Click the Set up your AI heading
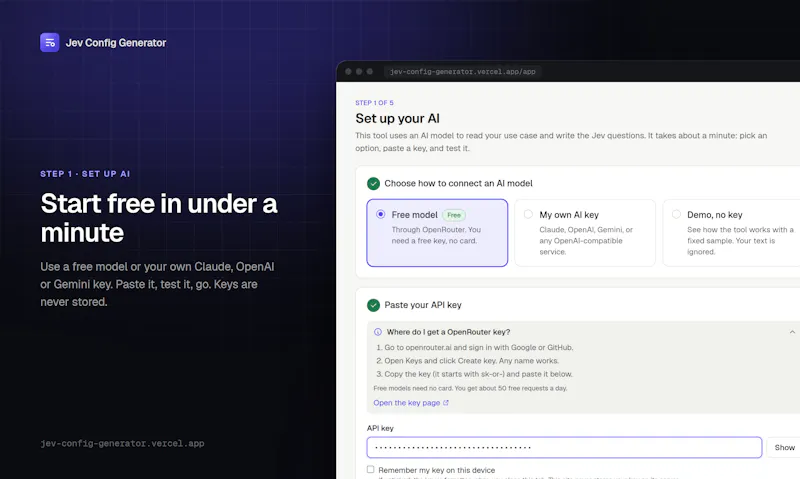 pos(397,118)
